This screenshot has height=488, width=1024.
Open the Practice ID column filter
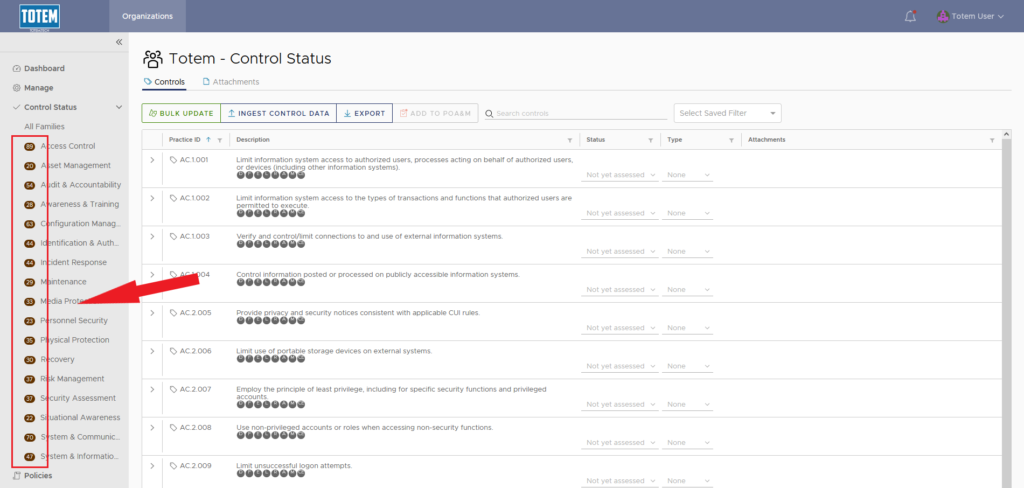pos(219,140)
